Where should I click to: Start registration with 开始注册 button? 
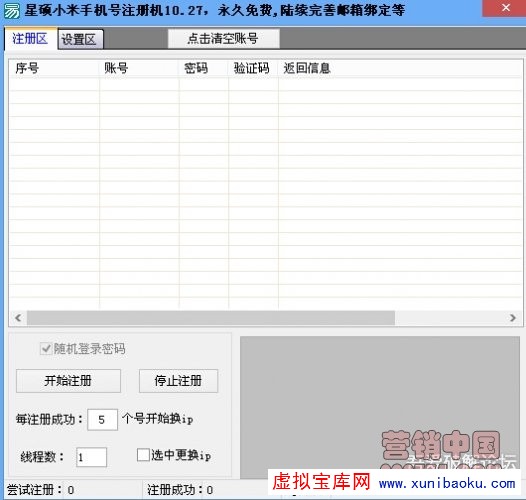point(68,381)
